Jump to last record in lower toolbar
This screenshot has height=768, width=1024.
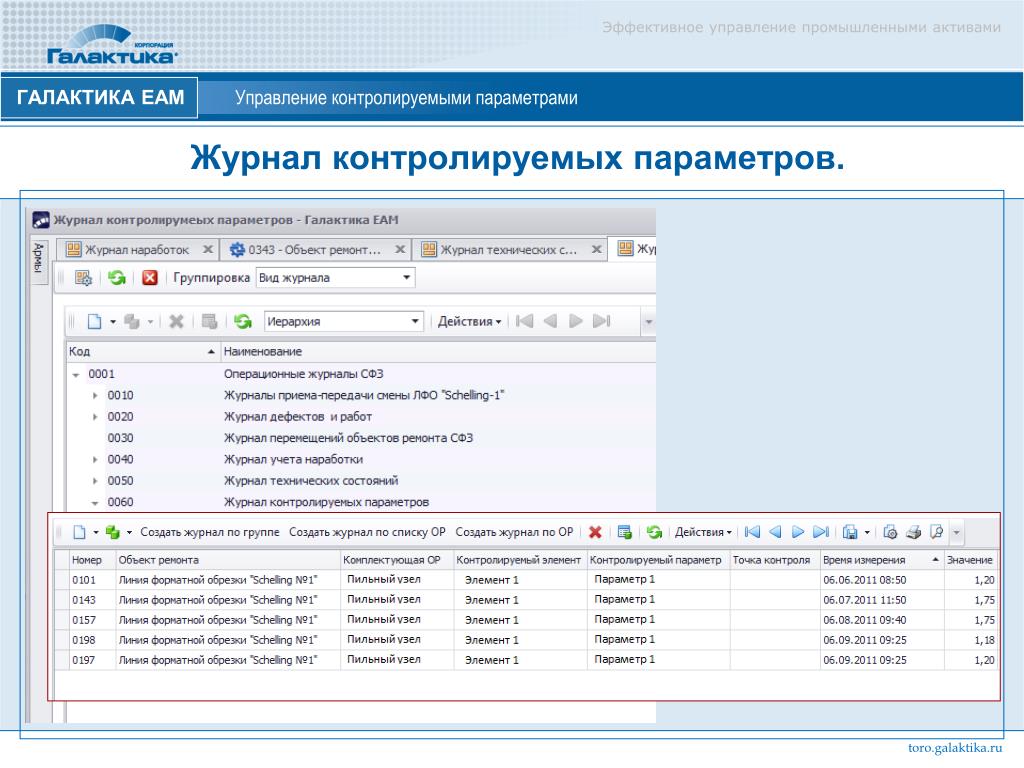821,532
